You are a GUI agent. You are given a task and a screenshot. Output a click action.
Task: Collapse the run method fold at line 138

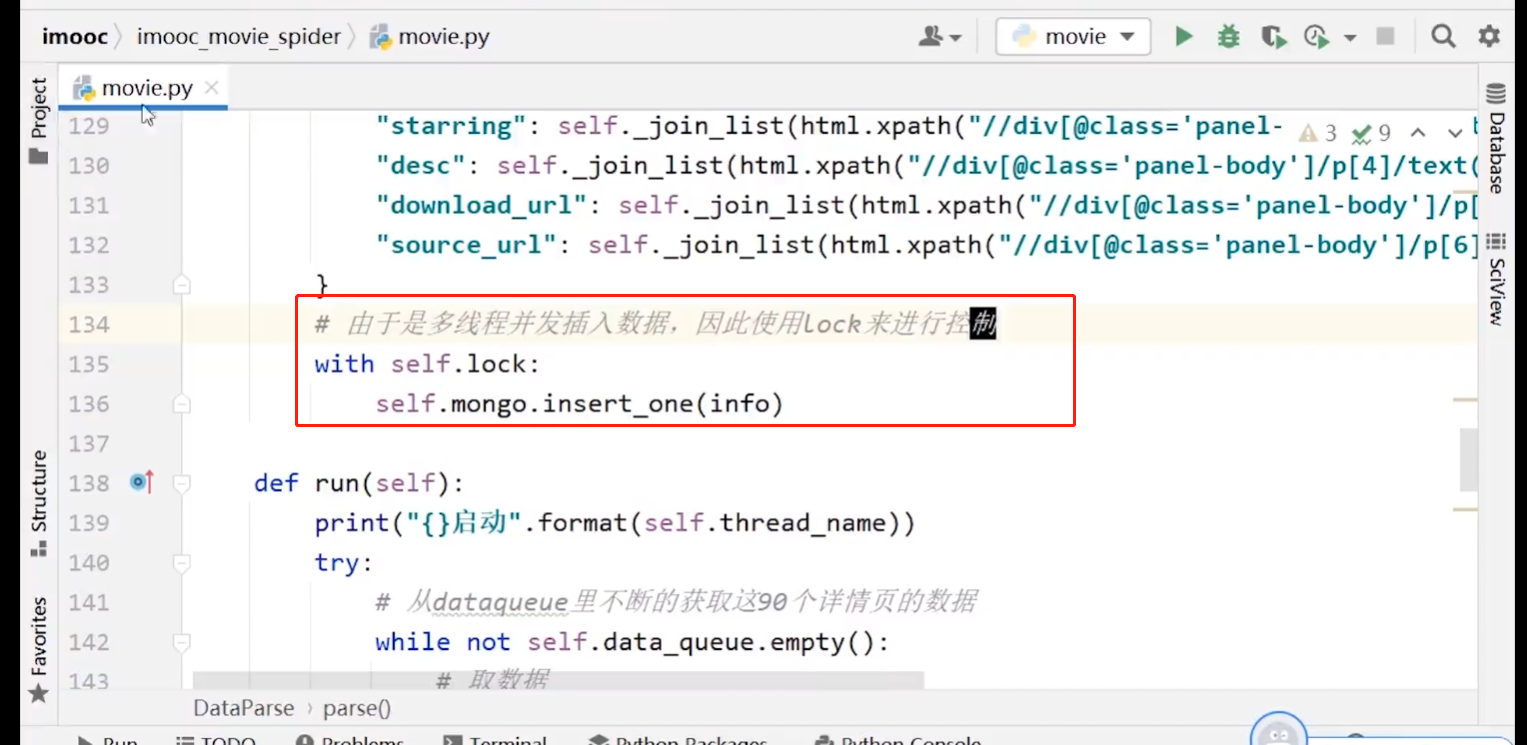(x=181, y=483)
